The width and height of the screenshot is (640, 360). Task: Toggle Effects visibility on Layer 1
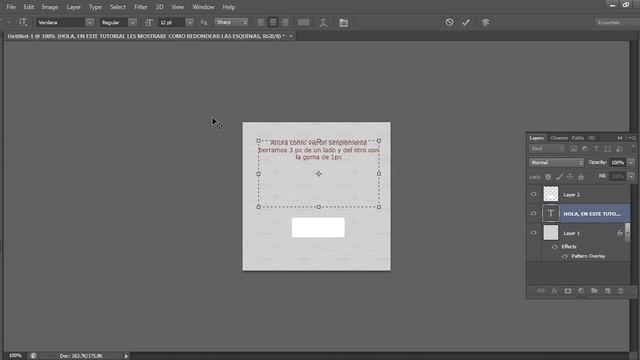click(555, 247)
